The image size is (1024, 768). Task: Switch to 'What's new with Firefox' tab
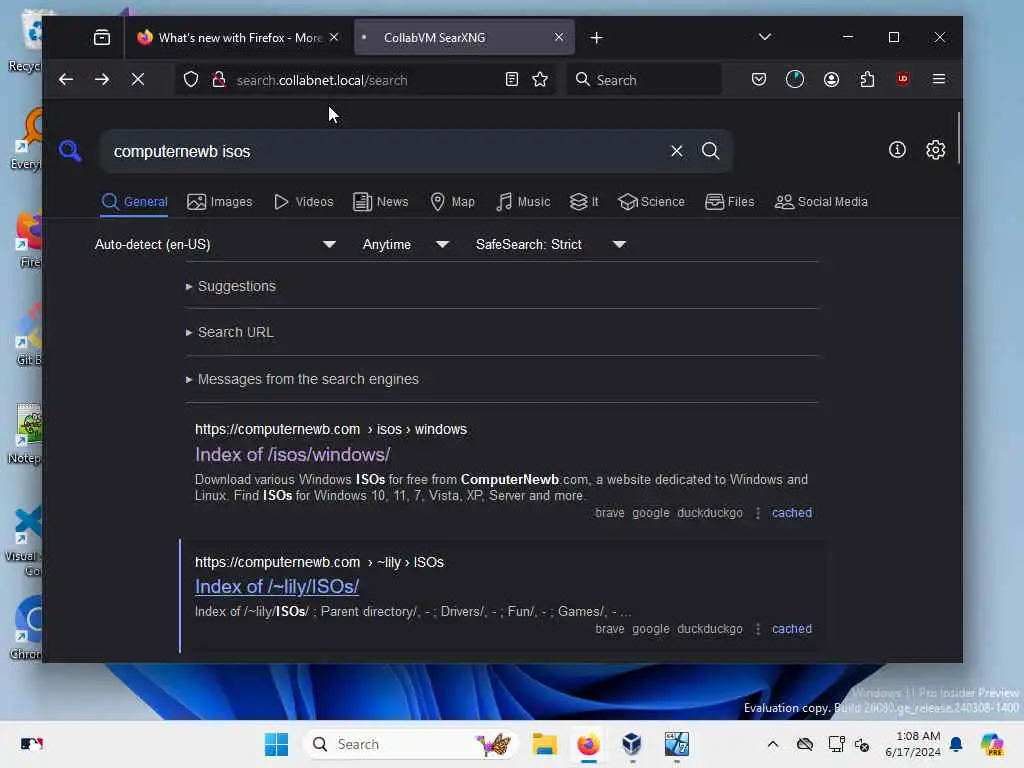[x=238, y=37]
